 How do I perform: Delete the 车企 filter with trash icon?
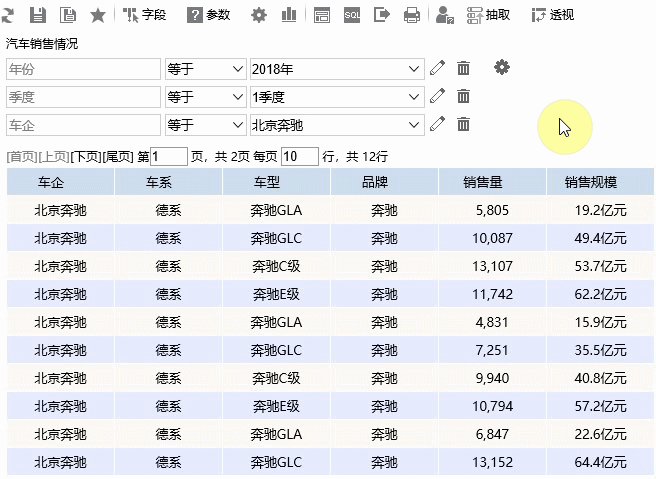click(463, 124)
